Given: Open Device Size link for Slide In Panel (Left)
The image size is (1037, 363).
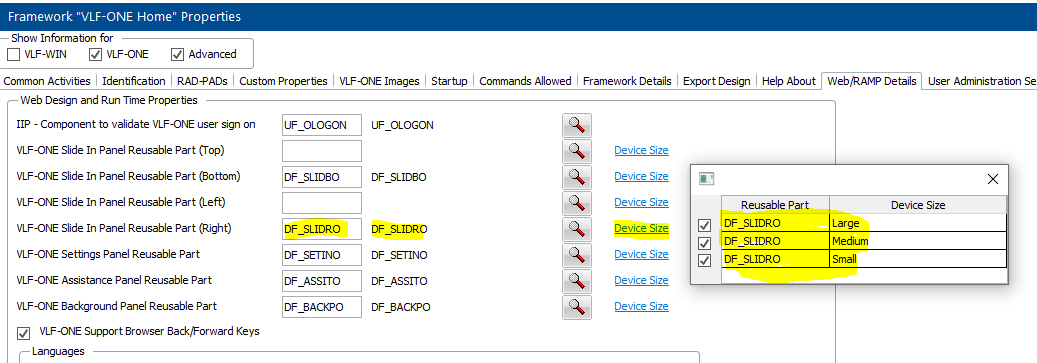Looking at the screenshot, I should pos(641,202).
